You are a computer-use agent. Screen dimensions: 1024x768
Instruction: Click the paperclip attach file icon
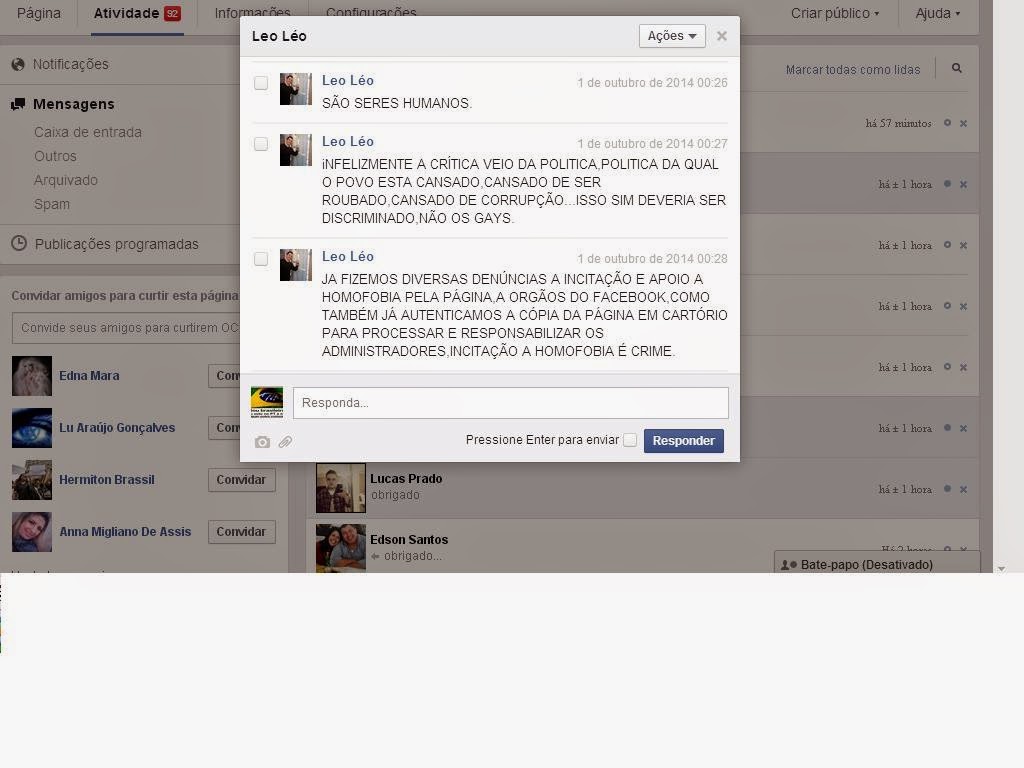[x=285, y=442]
